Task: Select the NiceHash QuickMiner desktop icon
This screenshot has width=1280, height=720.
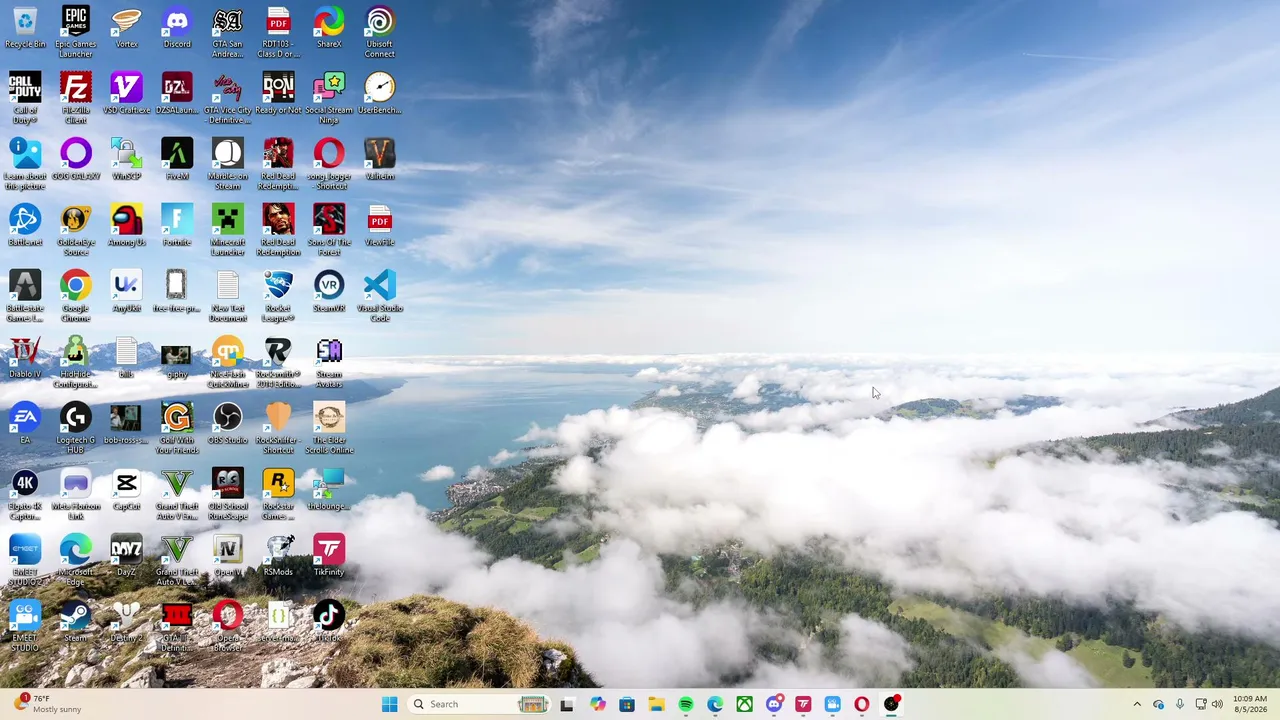Action: [228, 362]
